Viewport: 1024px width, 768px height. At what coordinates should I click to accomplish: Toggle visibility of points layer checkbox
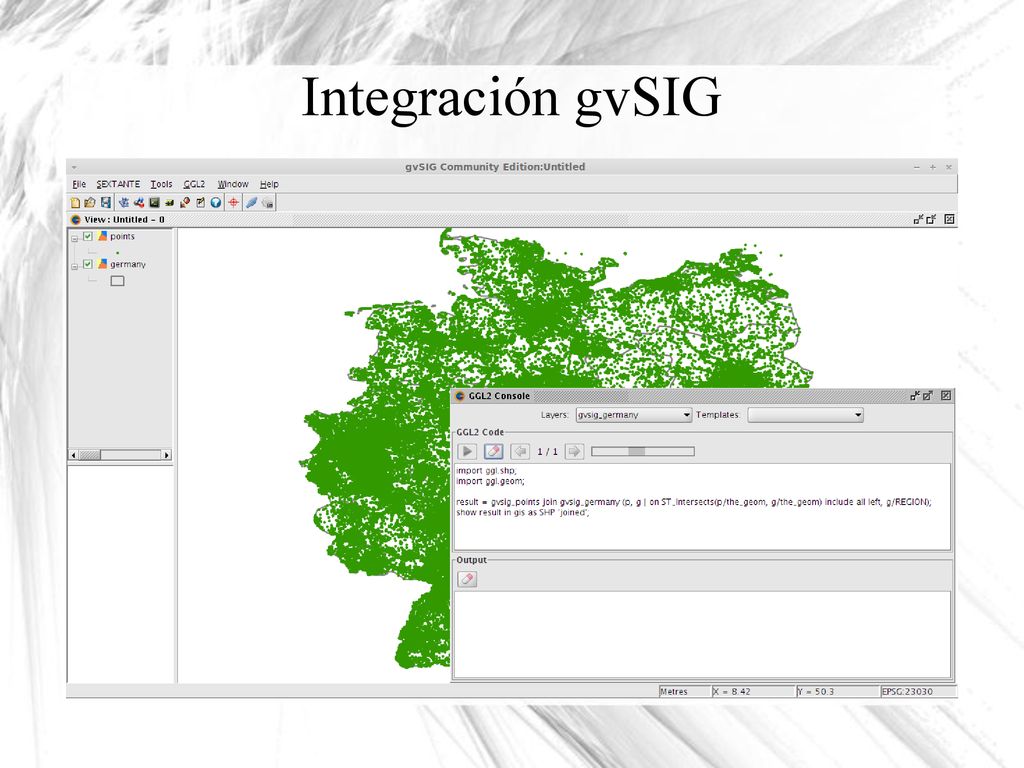click(x=88, y=236)
